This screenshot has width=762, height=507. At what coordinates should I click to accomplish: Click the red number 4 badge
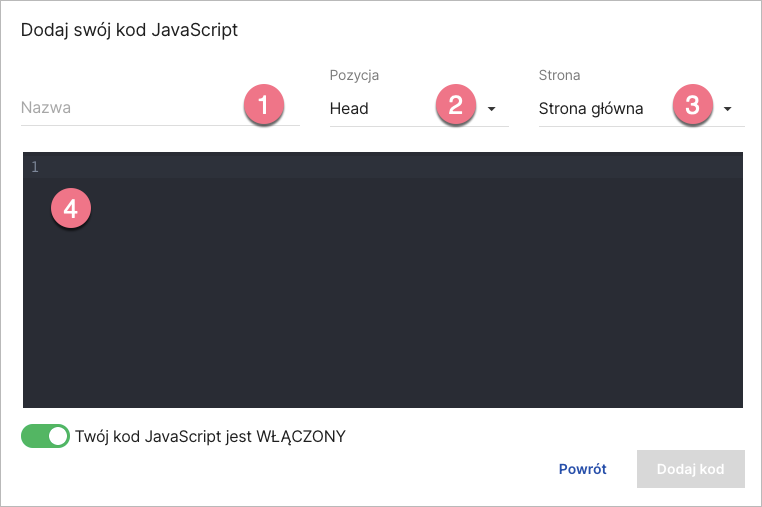pos(71,208)
